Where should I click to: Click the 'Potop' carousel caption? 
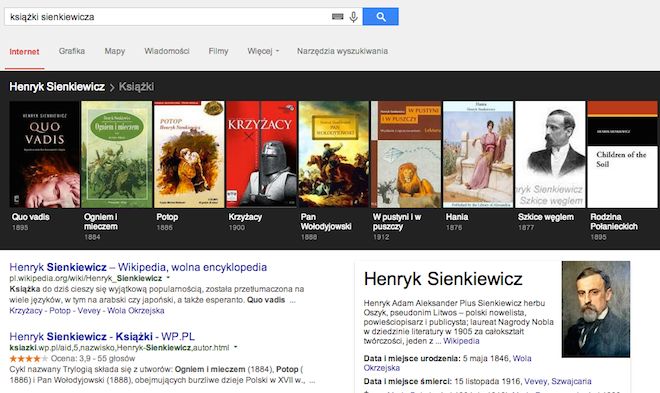(167, 217)
